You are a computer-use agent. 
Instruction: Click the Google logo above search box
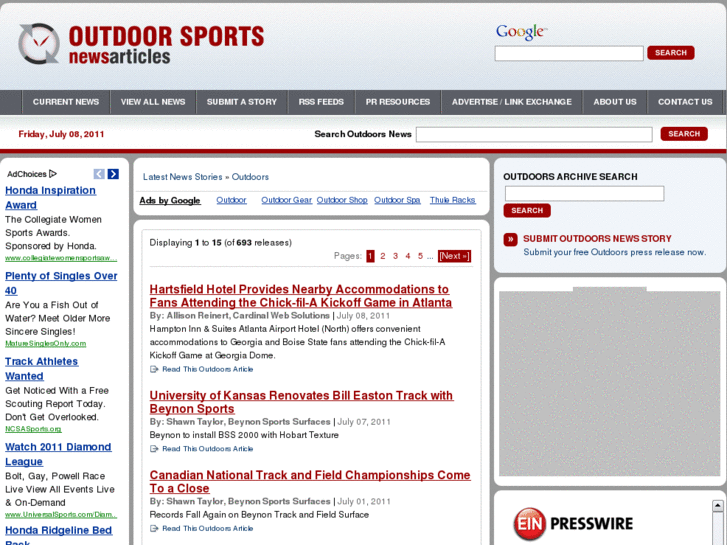(x=522, y=32)
